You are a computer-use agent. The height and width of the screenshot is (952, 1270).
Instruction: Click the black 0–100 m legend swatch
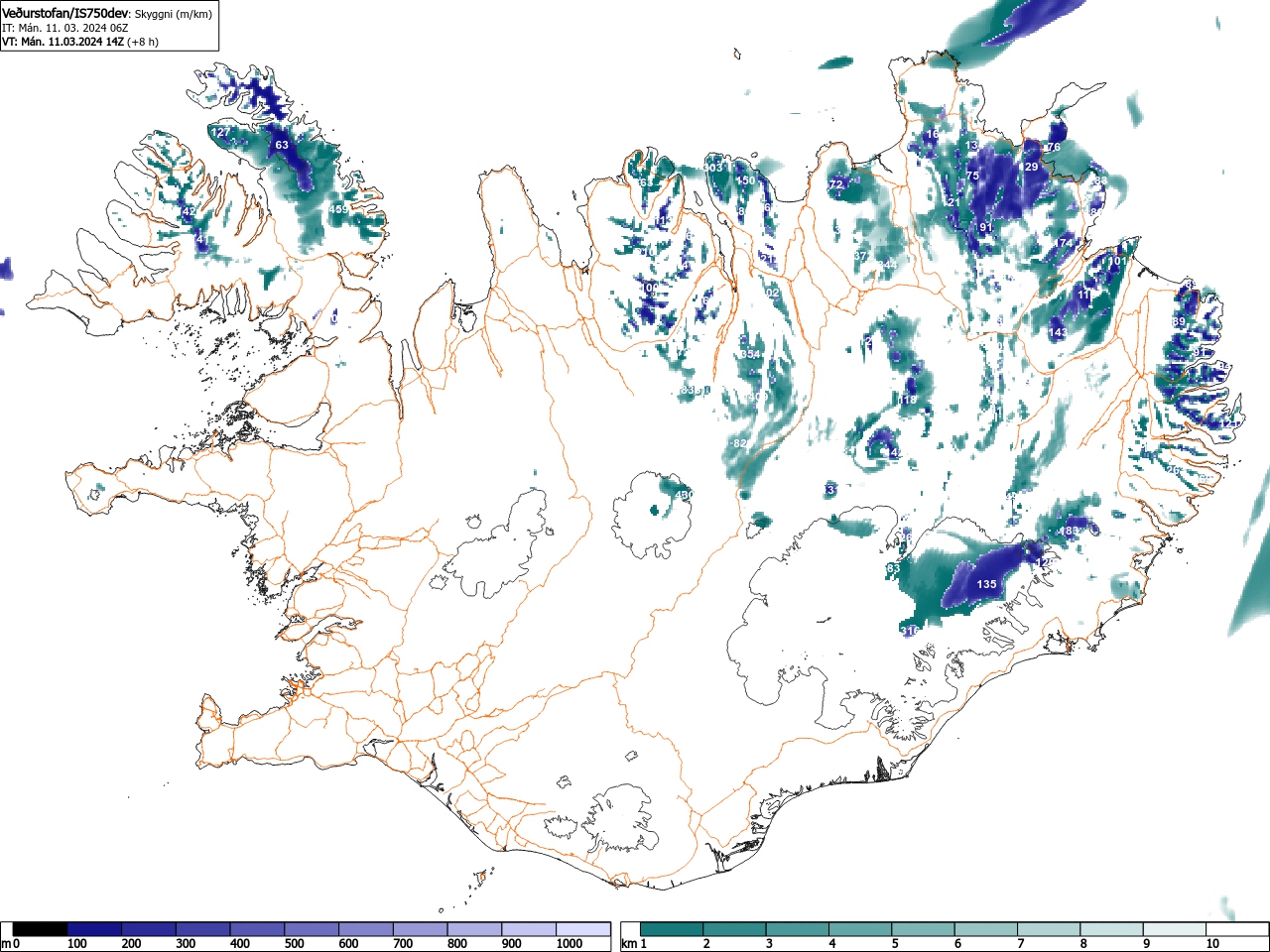tap(41, 929)
